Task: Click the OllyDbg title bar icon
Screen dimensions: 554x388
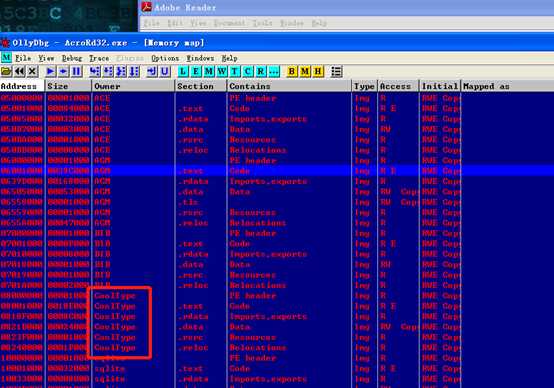Action: pos(5,43)
